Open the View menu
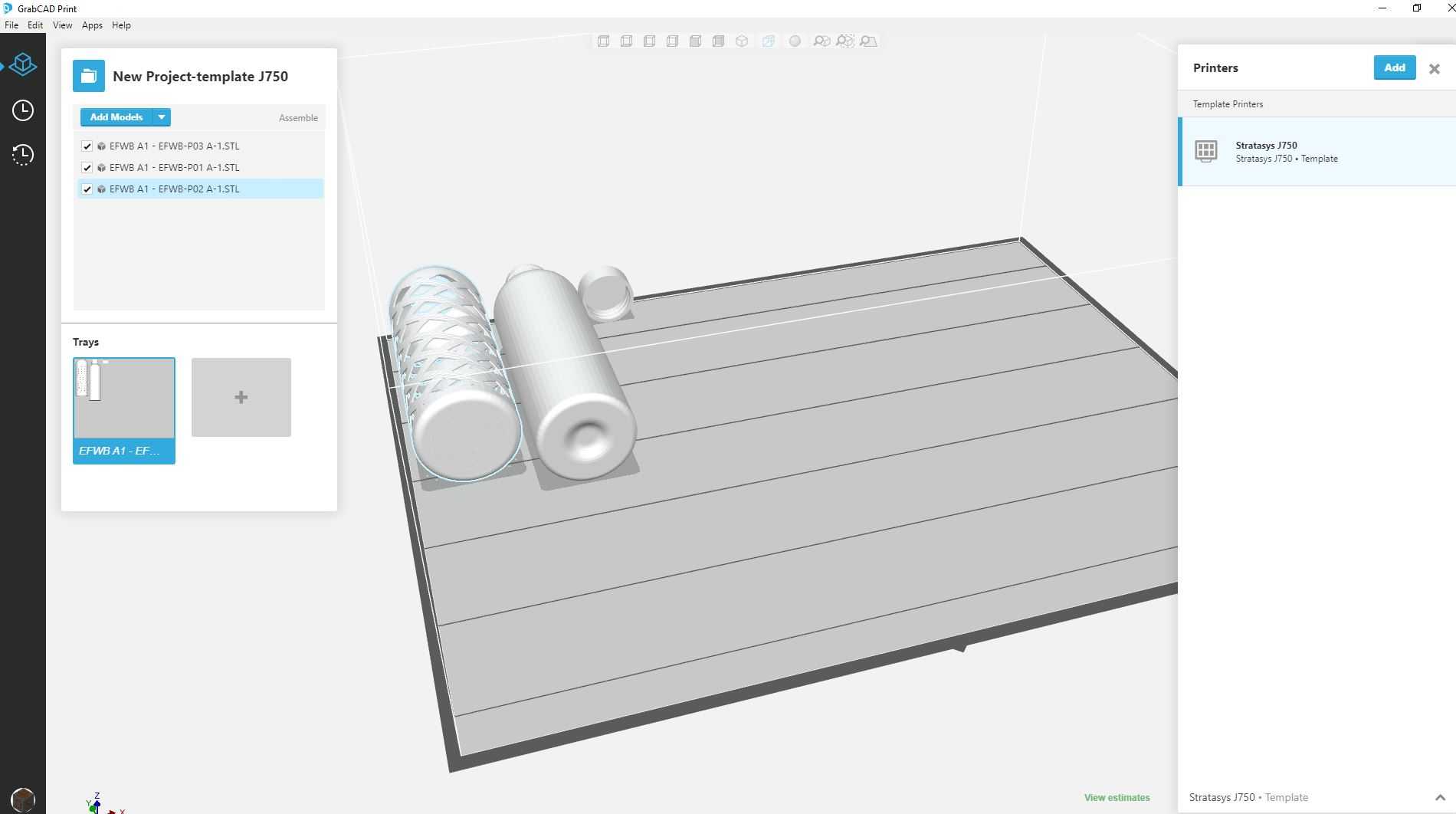This screenshot has width=1456, height=814. pyautogui.click(x=63, y=25)
